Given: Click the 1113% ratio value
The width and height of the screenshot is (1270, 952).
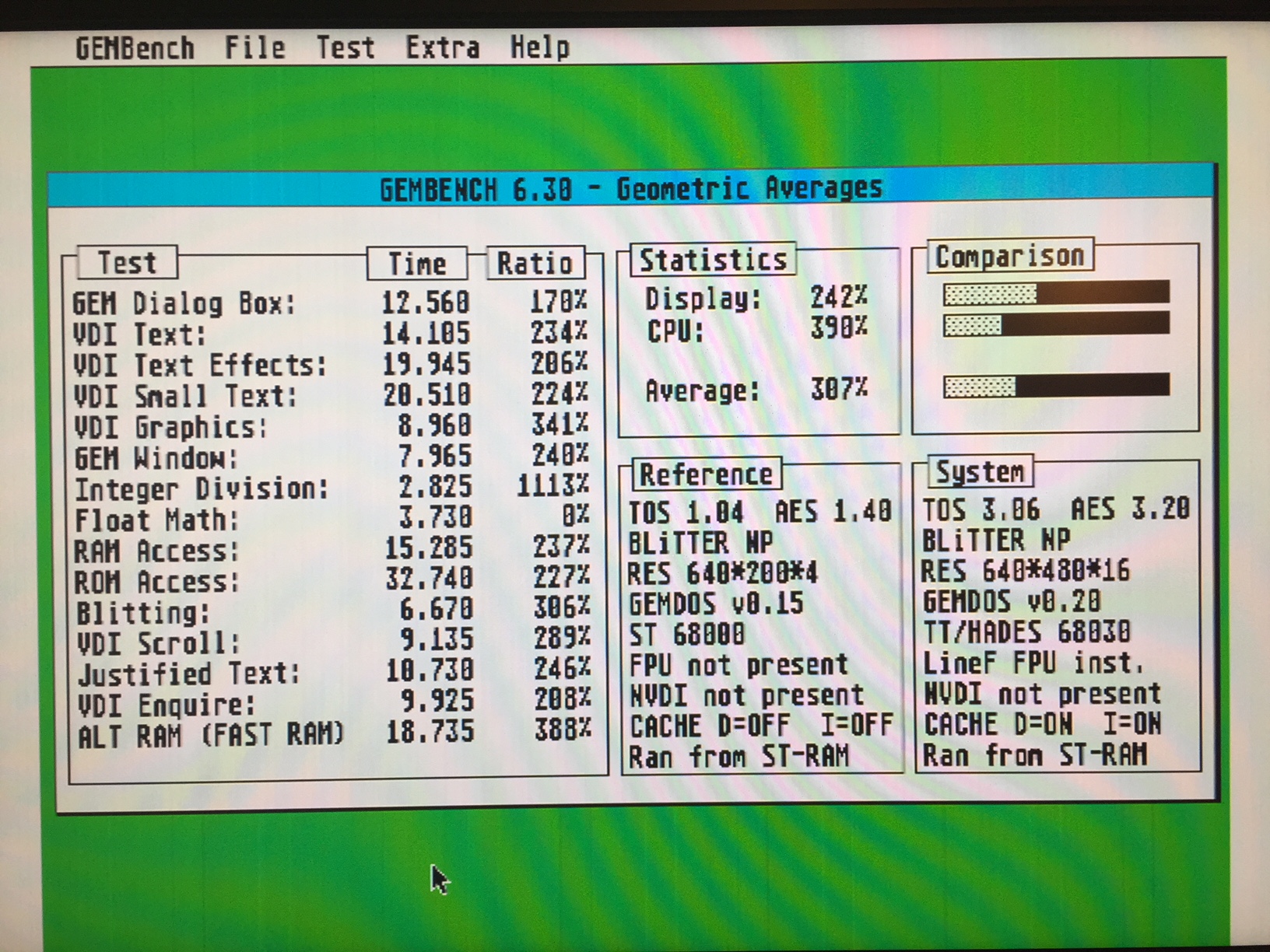Looking at the screenshot, I should point(553,486).
